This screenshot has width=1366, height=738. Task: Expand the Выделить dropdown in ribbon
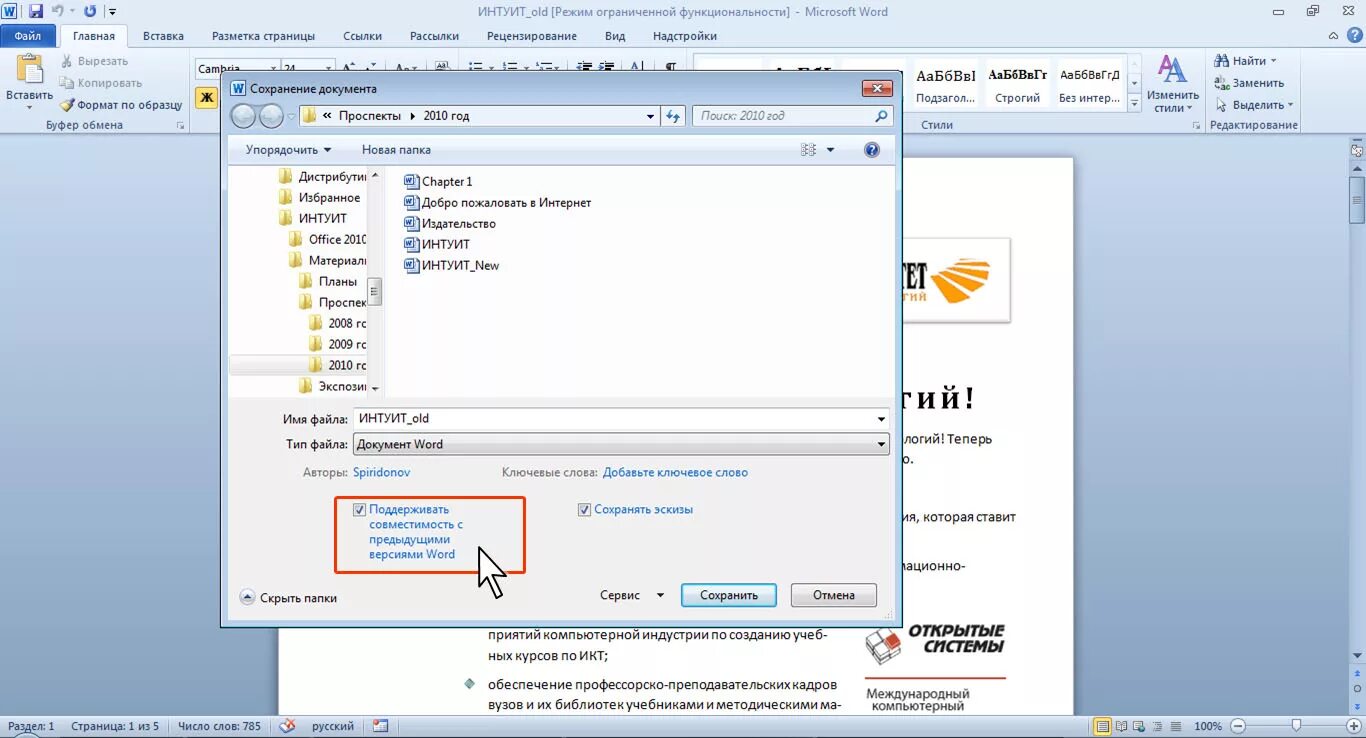pos(1290,105)
